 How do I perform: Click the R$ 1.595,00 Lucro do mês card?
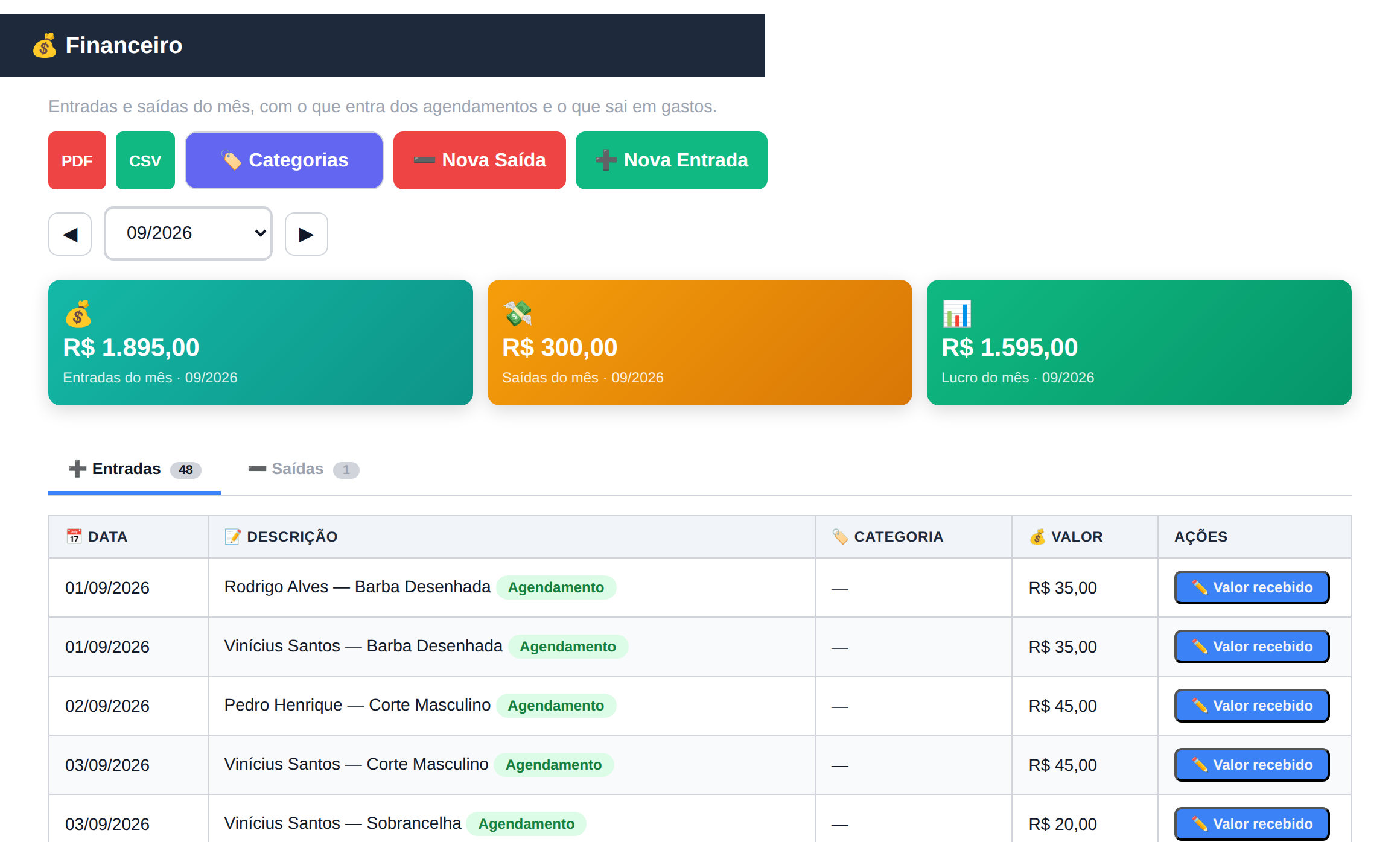point(1139,343)
